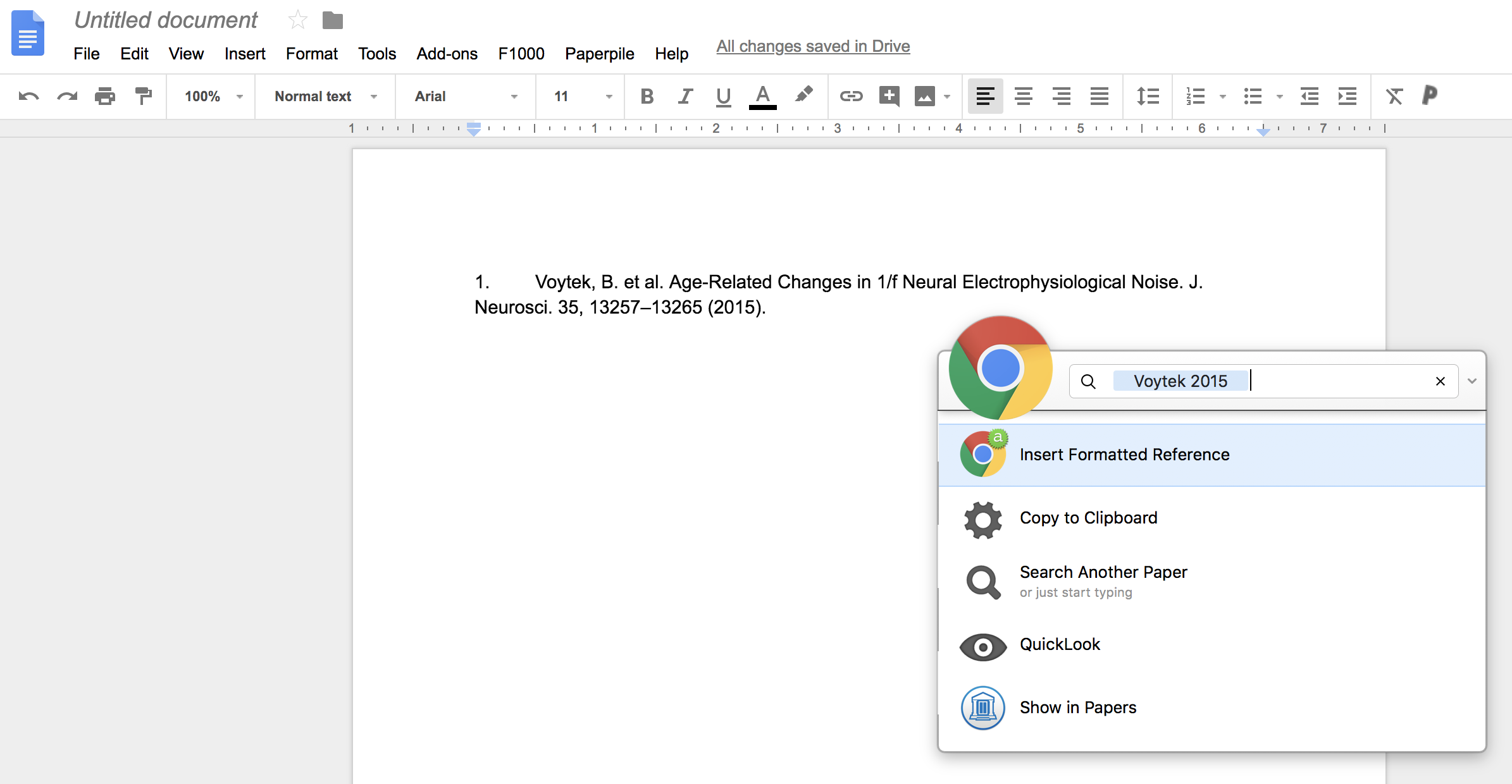1512x784 pixels.
Task: Insert a link using toolbar icon
Action: coord(851,97)
